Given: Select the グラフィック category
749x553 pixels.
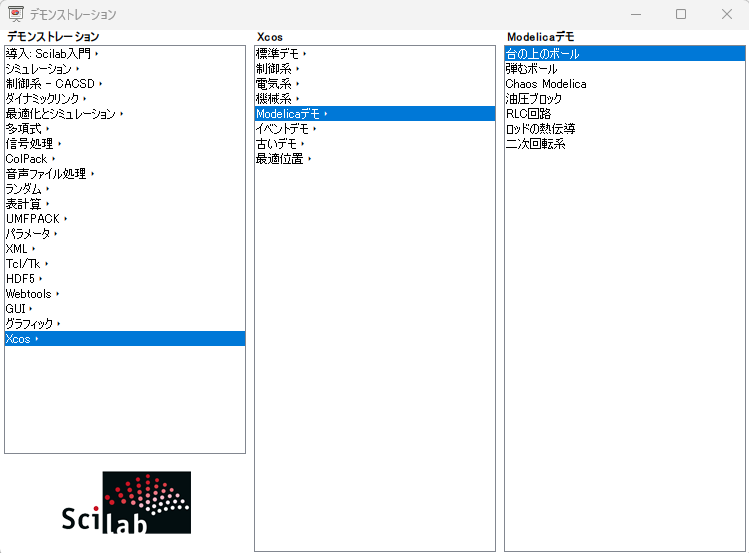Looking at the screenshot, I should [x=125, y=324].
